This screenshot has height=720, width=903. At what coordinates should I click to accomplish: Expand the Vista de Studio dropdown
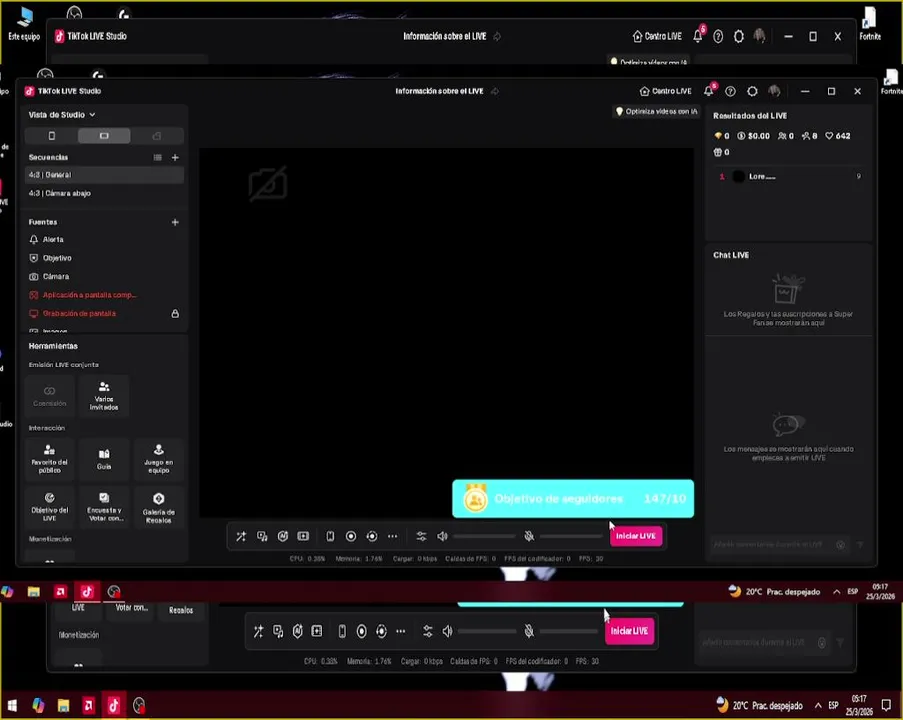(62, 115)
